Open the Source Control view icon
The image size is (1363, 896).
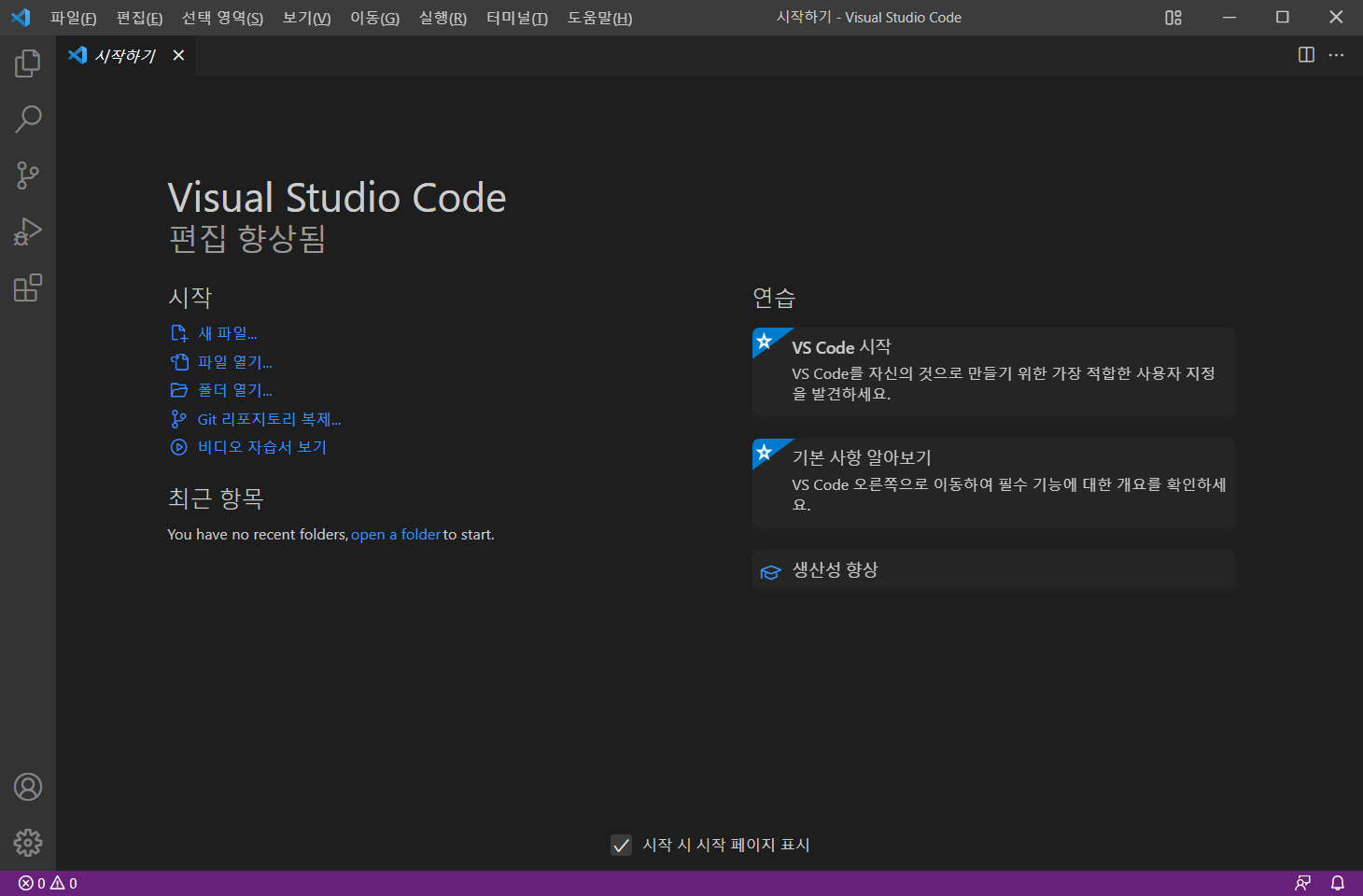click(28, 175)
